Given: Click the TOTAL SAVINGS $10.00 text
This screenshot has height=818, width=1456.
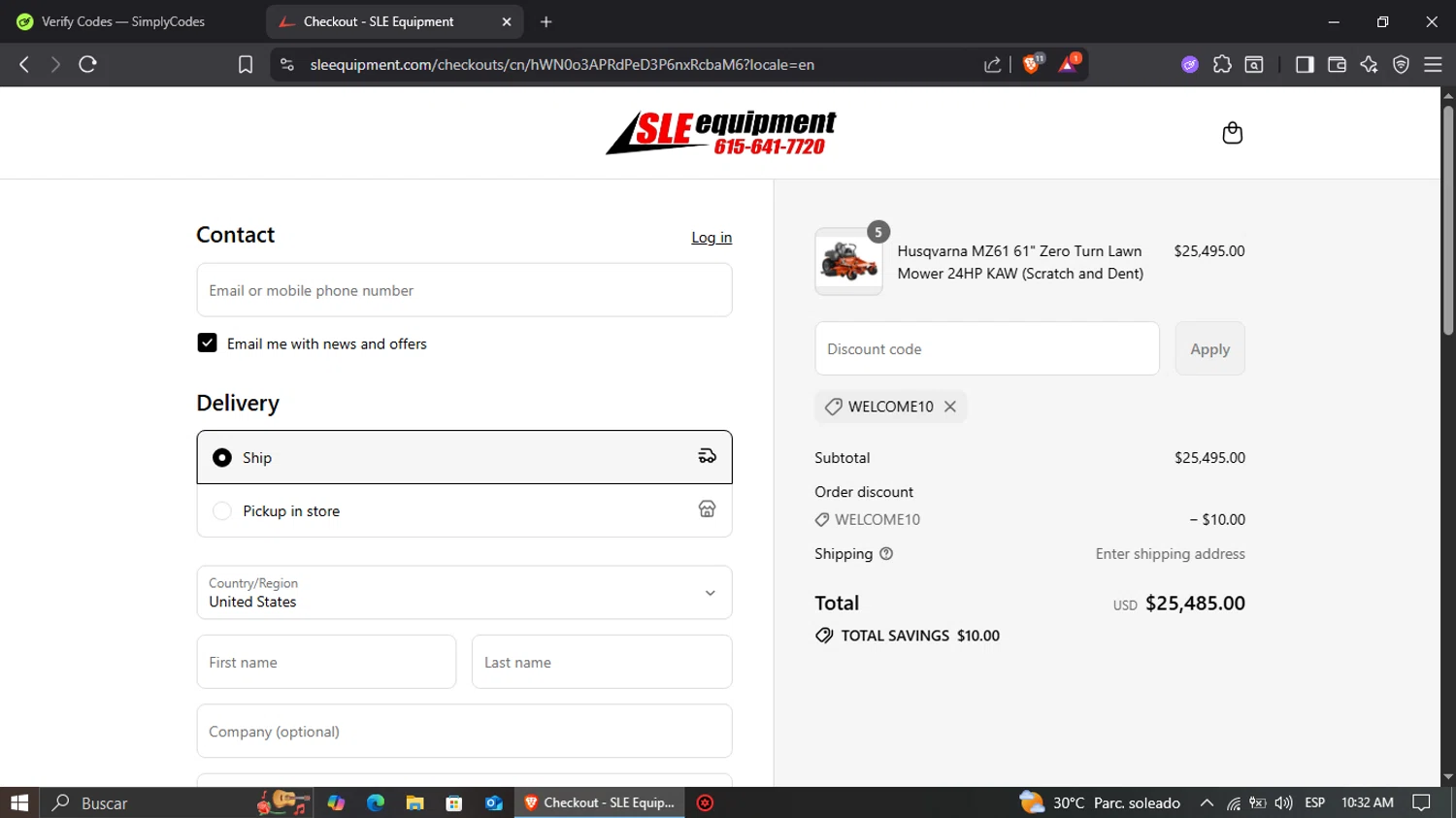Looking at the screenshot, I should tap(920, 636).
